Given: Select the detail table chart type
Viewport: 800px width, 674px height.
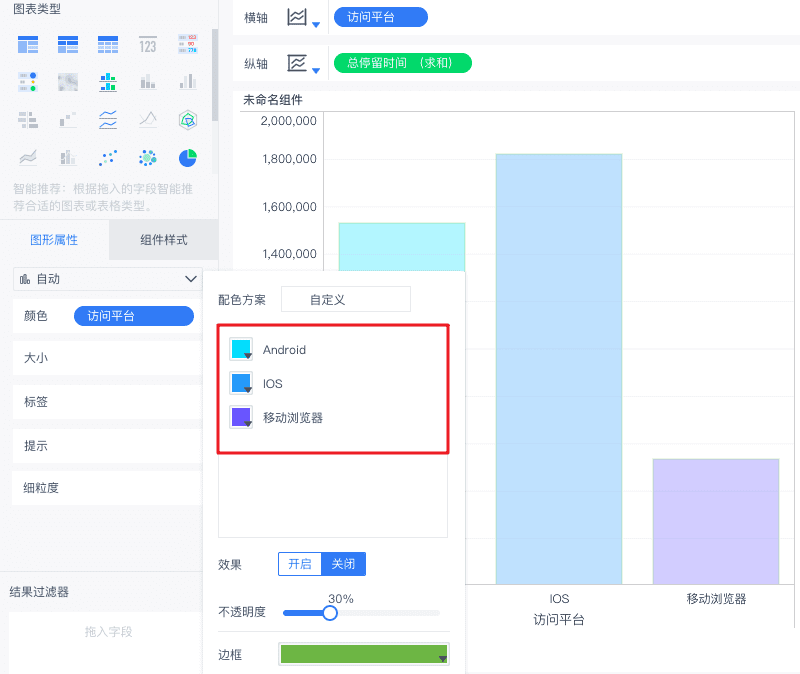Looking at the screenshot, I should [108, 45].
